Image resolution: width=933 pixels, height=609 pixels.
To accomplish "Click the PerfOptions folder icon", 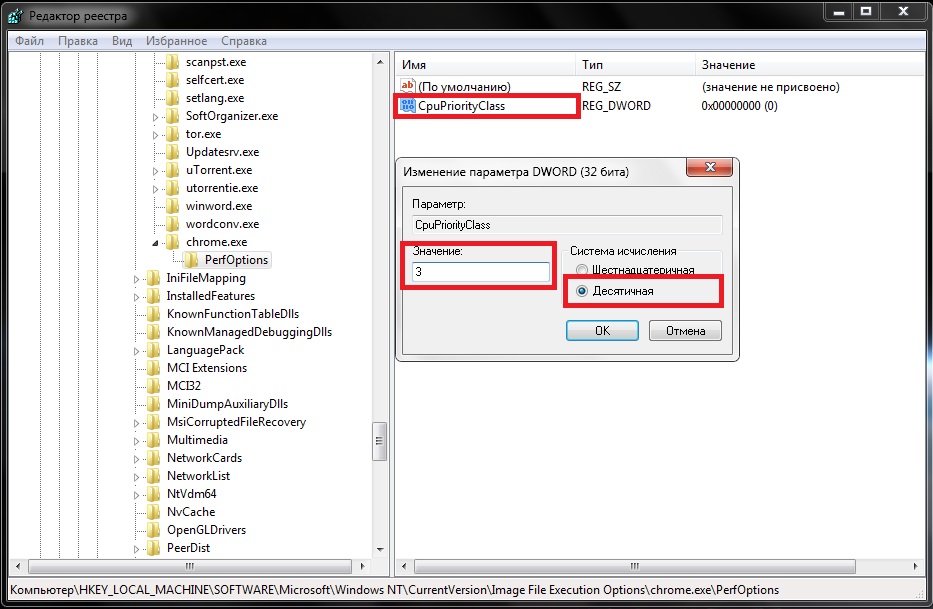I will tap(191, 260).
